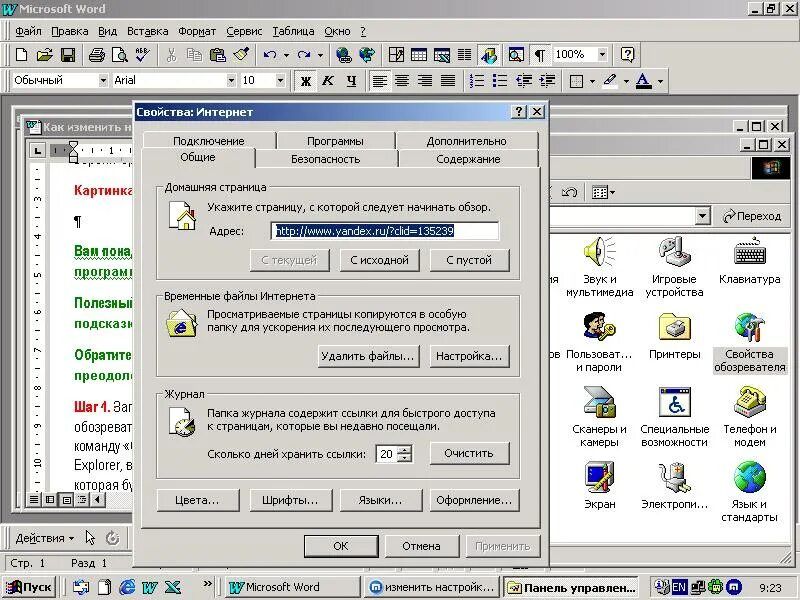Open the columns layout icon
Viewport: 800px width, 600px height.
tap(464, 55)
